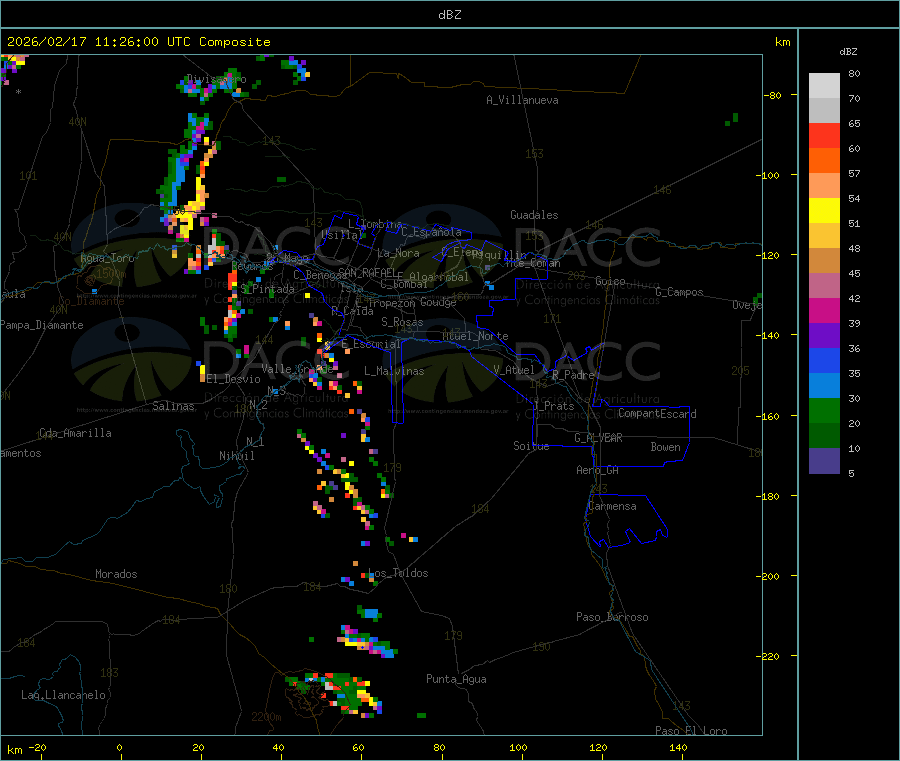Image resolution: width=900 pixels, height=761 pixels.
Task: Select the brown-orange 48 dBZ swatch
Action: pos(824,261)
